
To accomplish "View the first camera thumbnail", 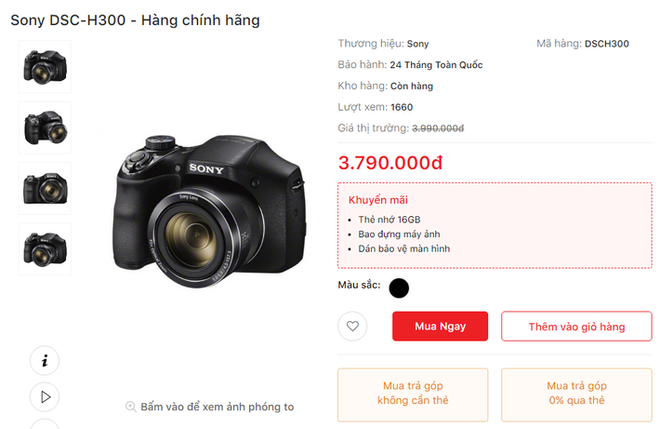I will [45, 67].
